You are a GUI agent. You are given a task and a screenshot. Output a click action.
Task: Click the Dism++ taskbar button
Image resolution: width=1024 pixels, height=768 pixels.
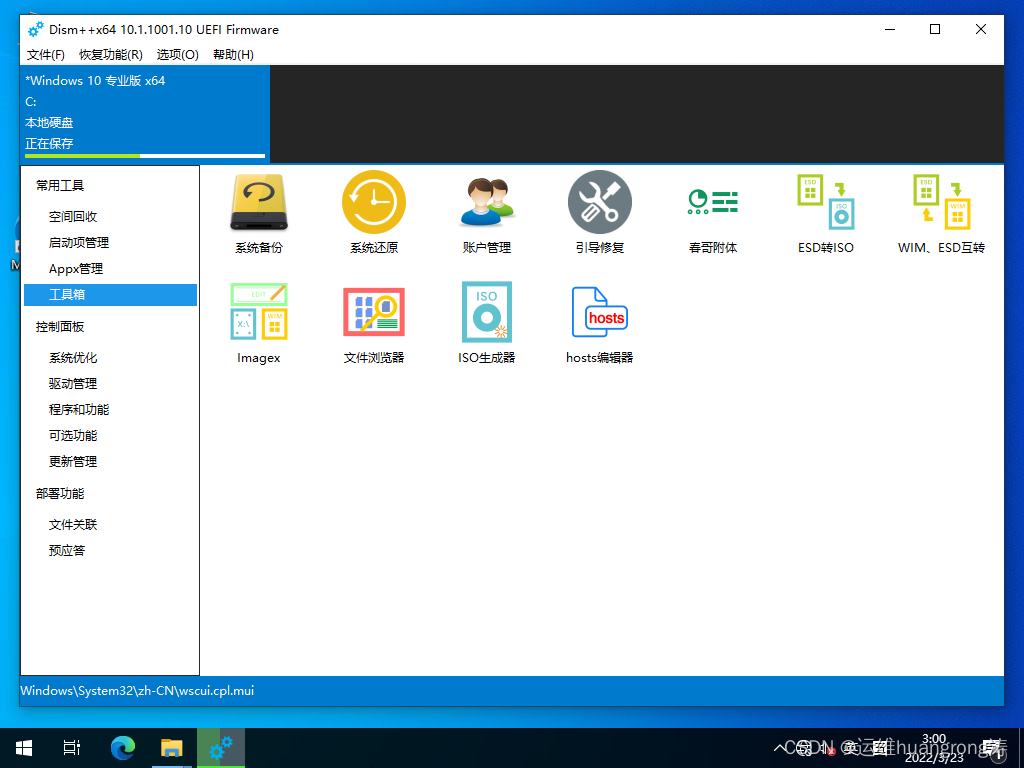coord(221,748)
